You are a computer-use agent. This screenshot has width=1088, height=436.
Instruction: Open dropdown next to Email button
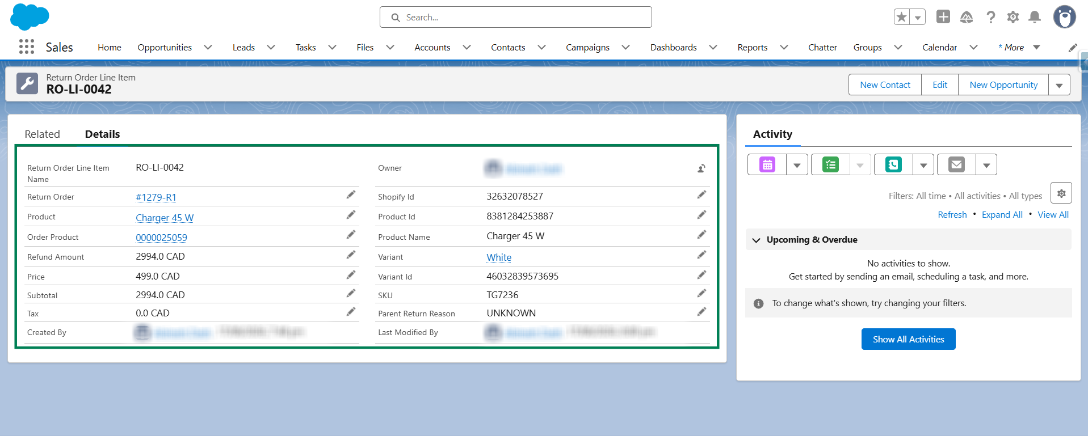pos(986,165)
